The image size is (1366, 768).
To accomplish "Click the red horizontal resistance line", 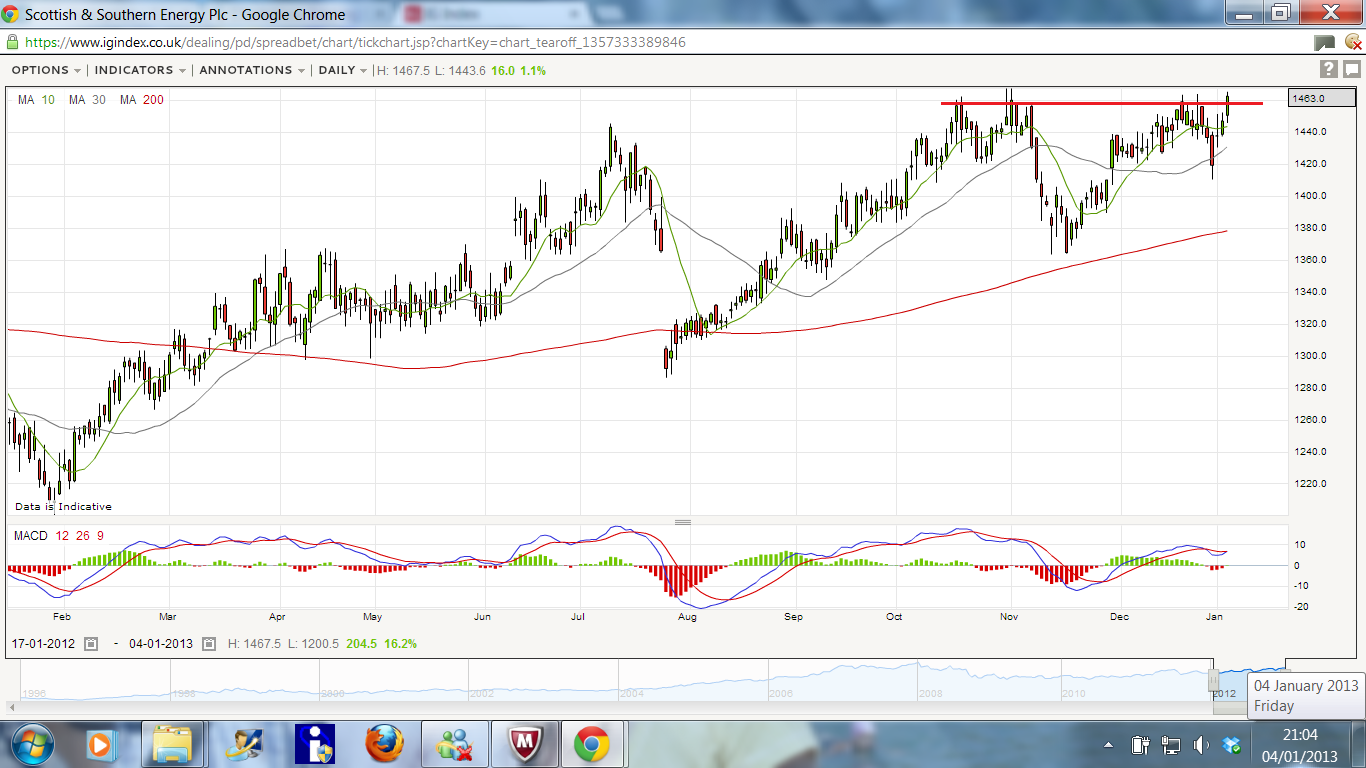I will coord(1100,103).
